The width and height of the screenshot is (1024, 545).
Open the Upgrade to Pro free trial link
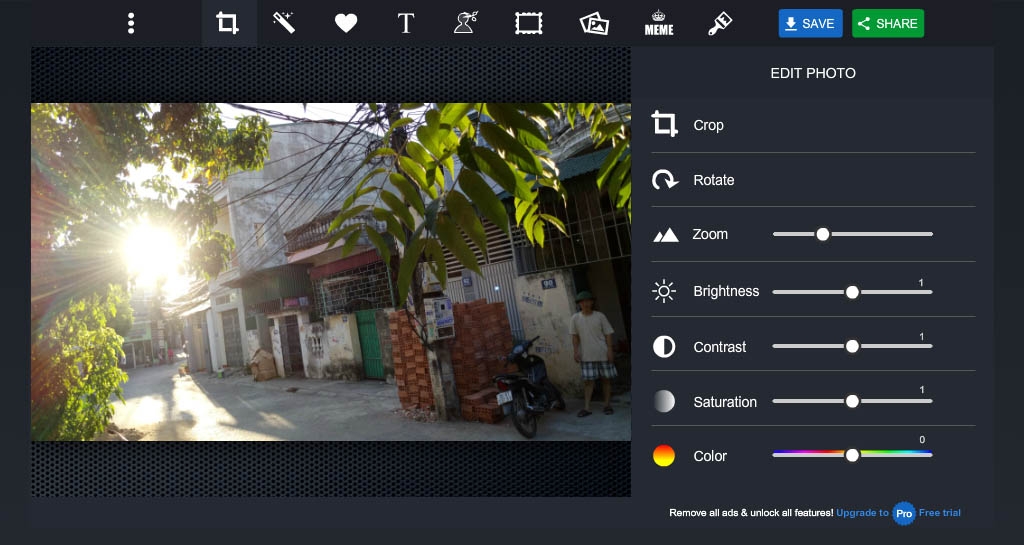899,513
